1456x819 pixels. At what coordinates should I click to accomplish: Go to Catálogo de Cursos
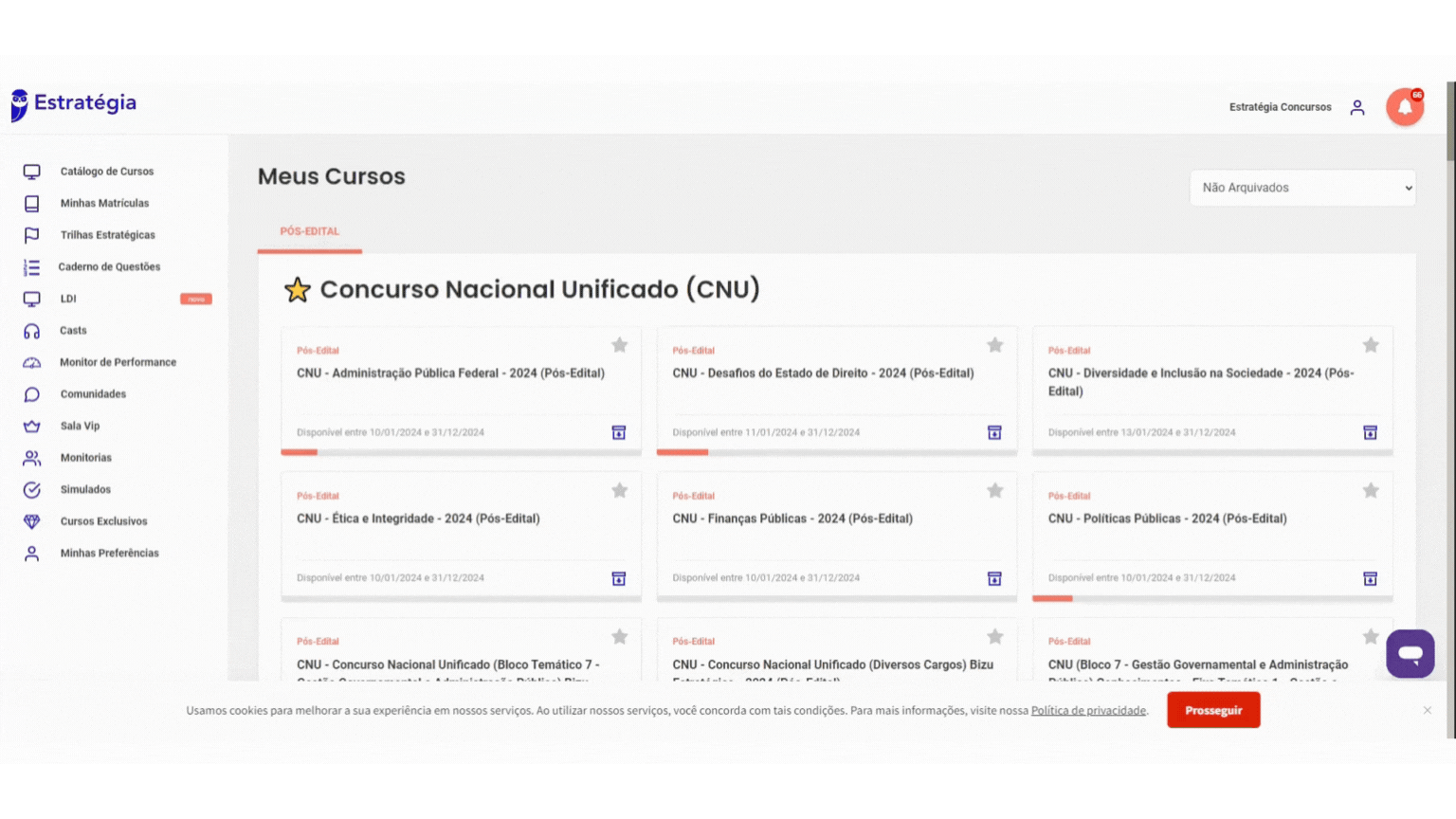click(x=107, y=172)
